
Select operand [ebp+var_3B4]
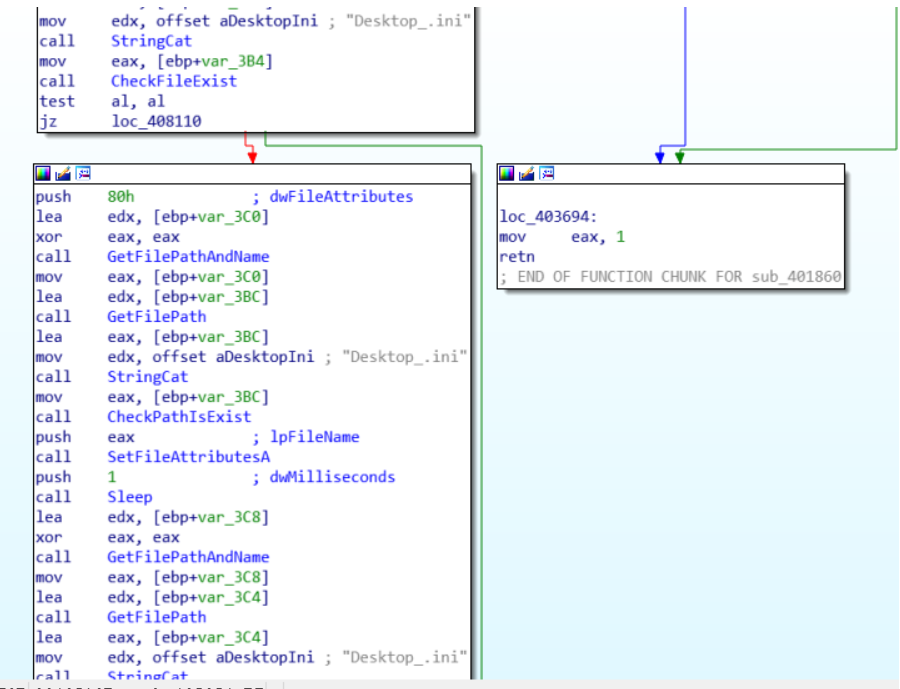pos(215,61)
